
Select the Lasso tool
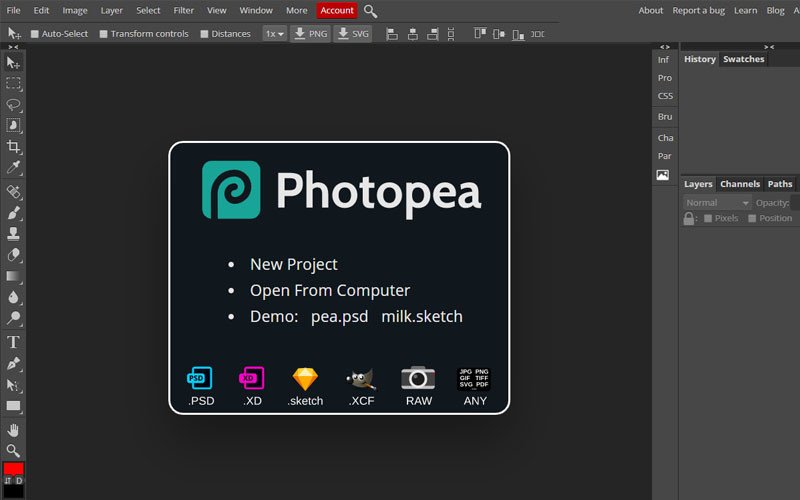13,105
